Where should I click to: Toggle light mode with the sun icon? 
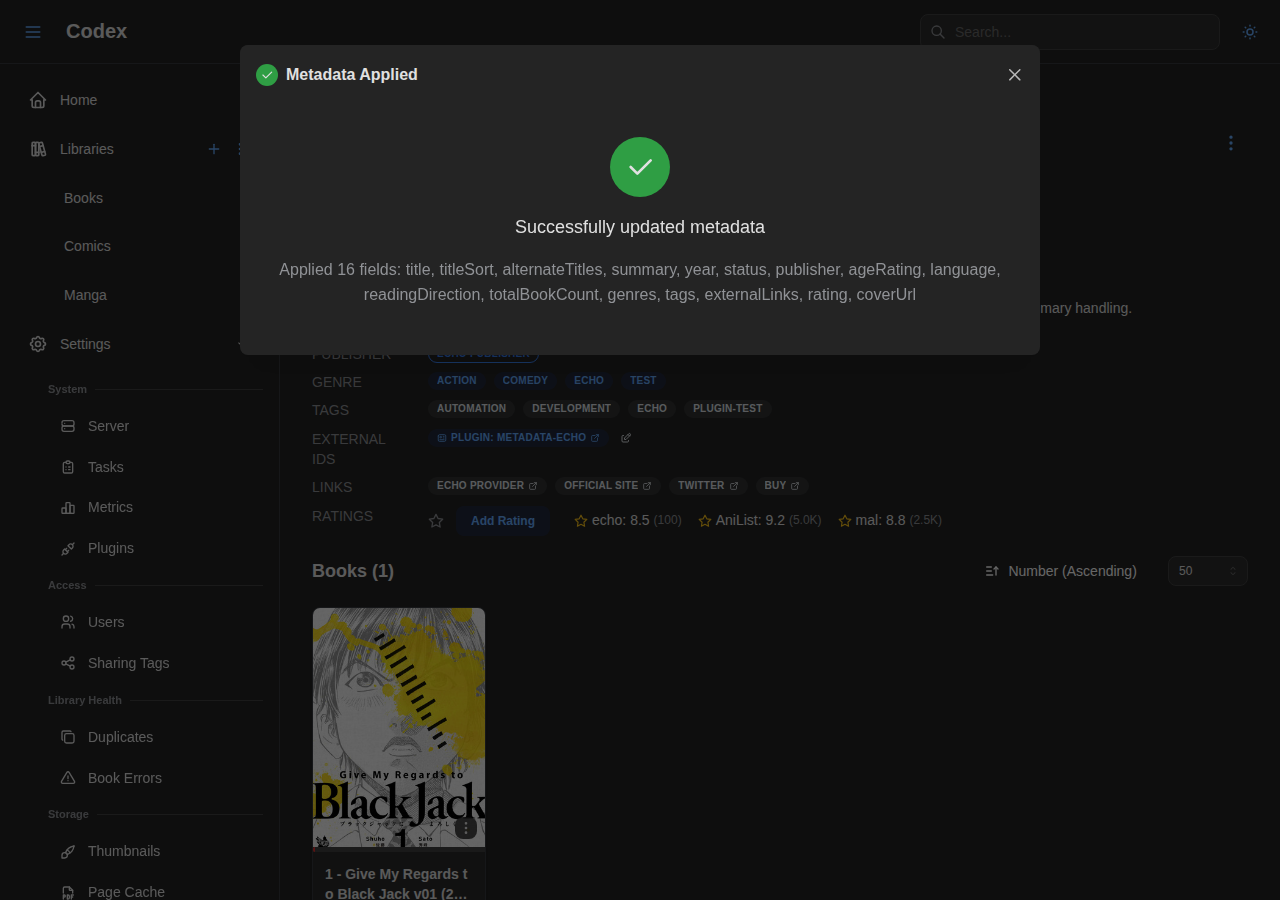coord(1248,31)
